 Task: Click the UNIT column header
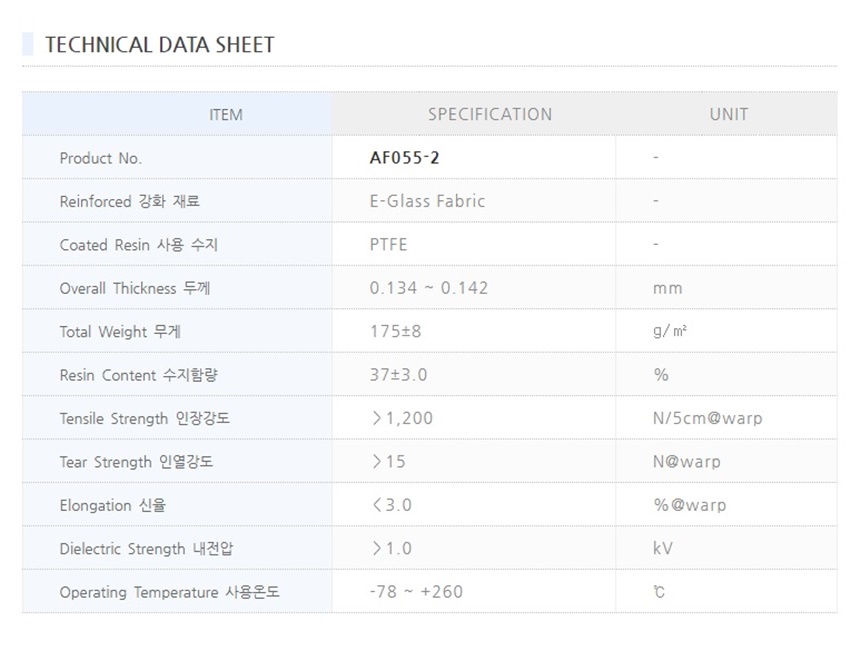[x=728, y=114]
